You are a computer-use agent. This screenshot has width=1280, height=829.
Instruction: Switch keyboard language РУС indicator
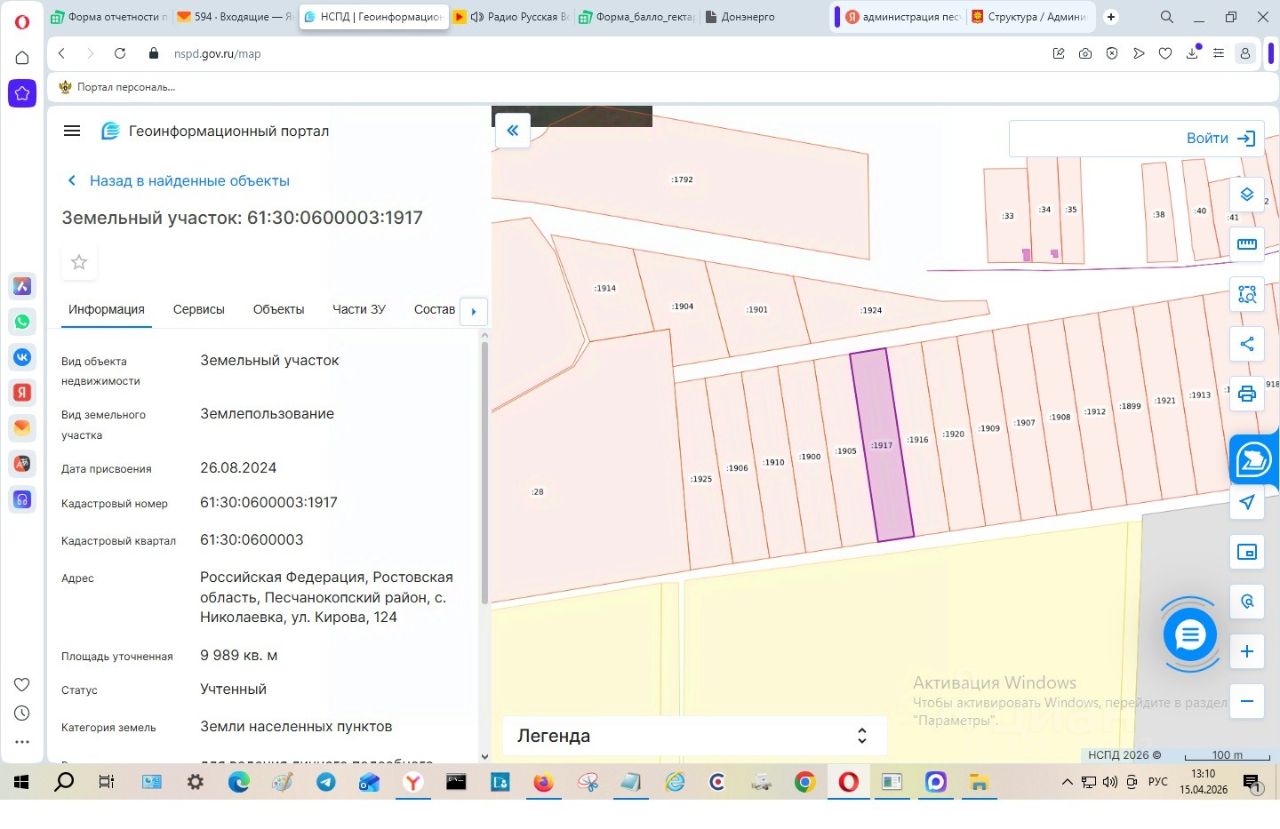pos(1158,782)
